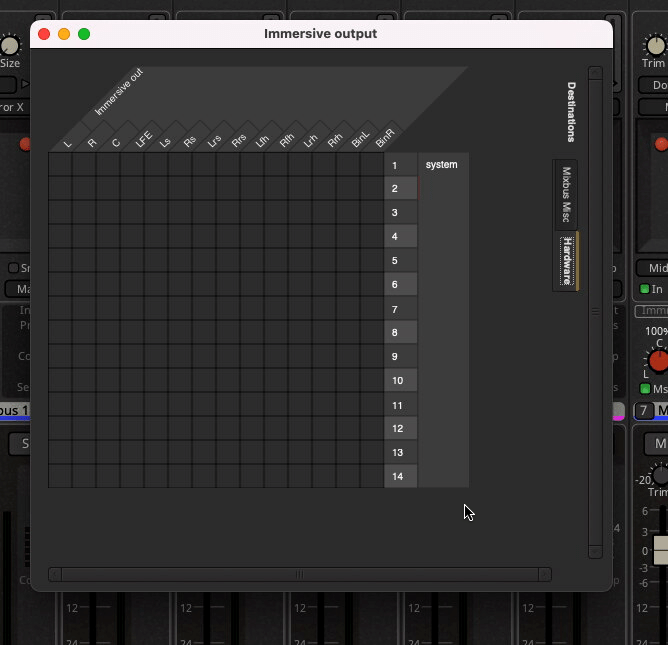The width and height of the screenshot is (668, 645).
Task: Click the 'system' destination group label
Action: (441, 164)
